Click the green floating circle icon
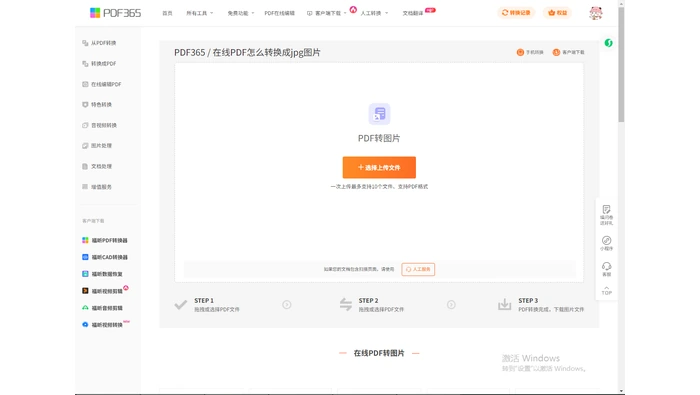Viewport: 700px width, 395px height. [608, 43]
